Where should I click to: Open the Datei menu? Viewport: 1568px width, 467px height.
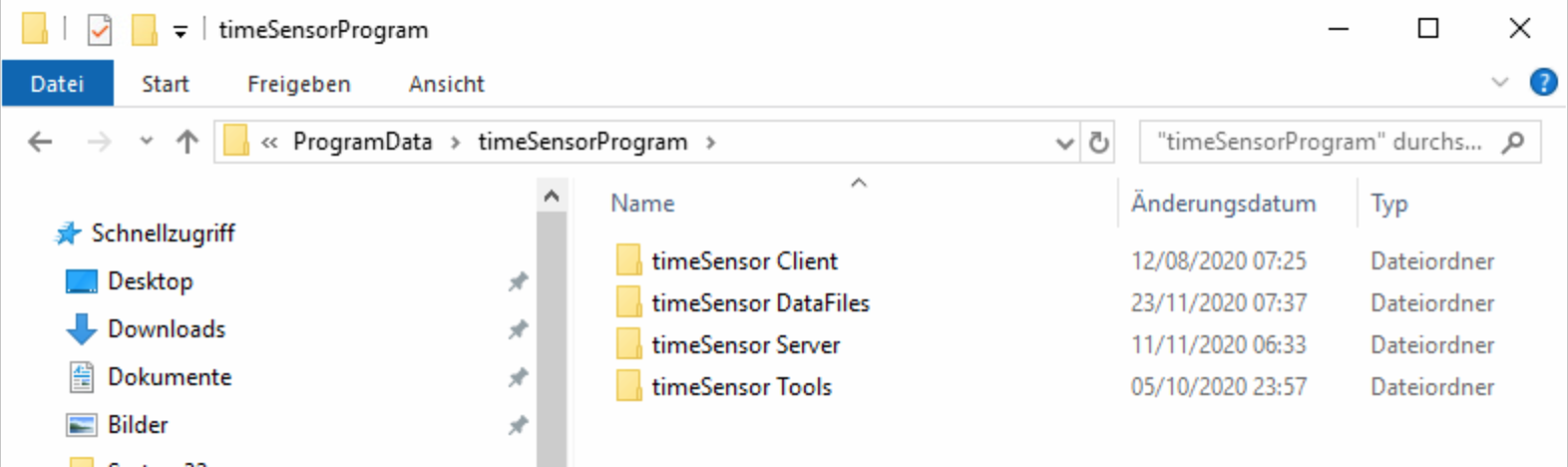pos(57,83)
